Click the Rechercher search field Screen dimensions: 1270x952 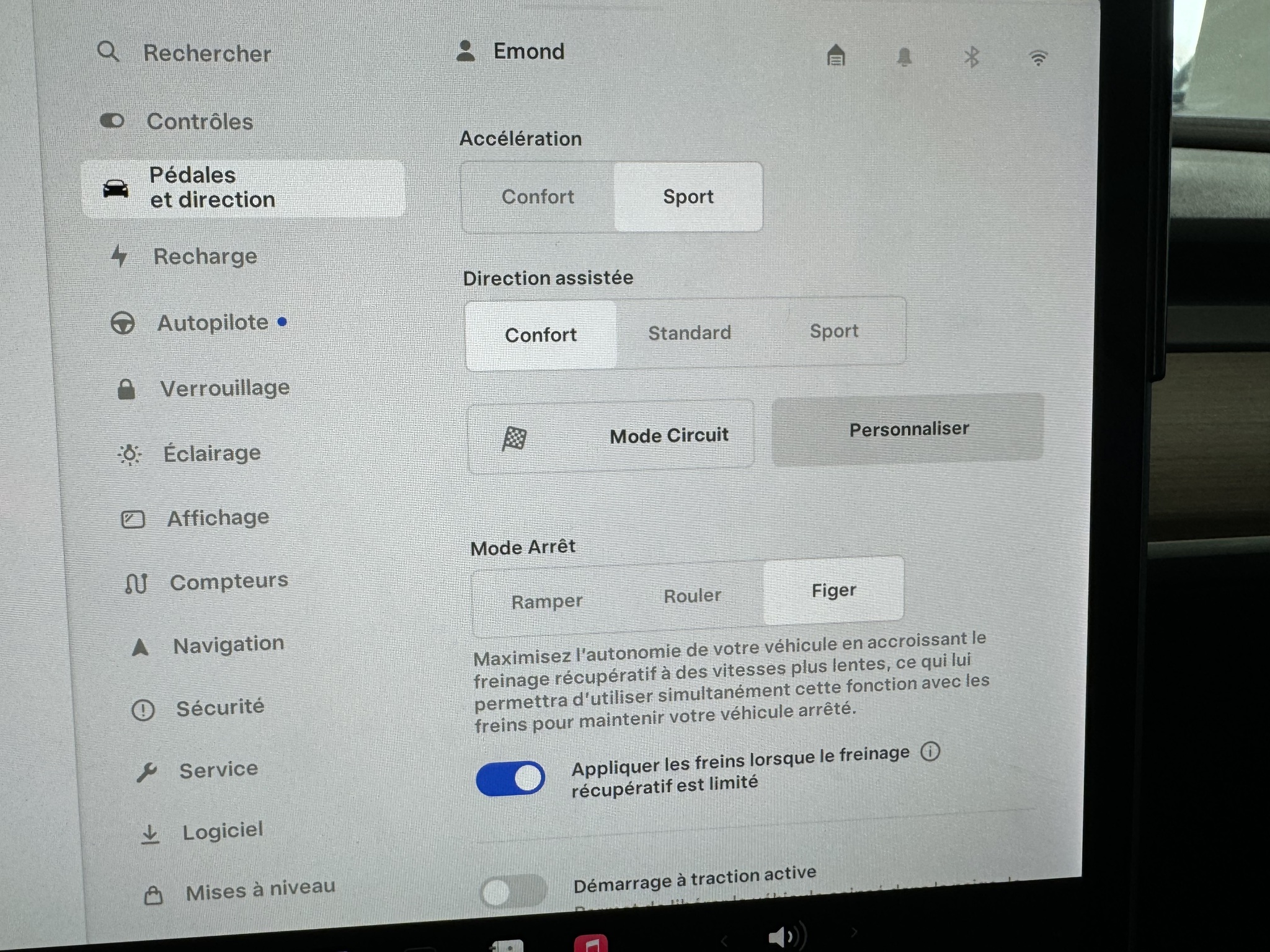coord(206,54)
